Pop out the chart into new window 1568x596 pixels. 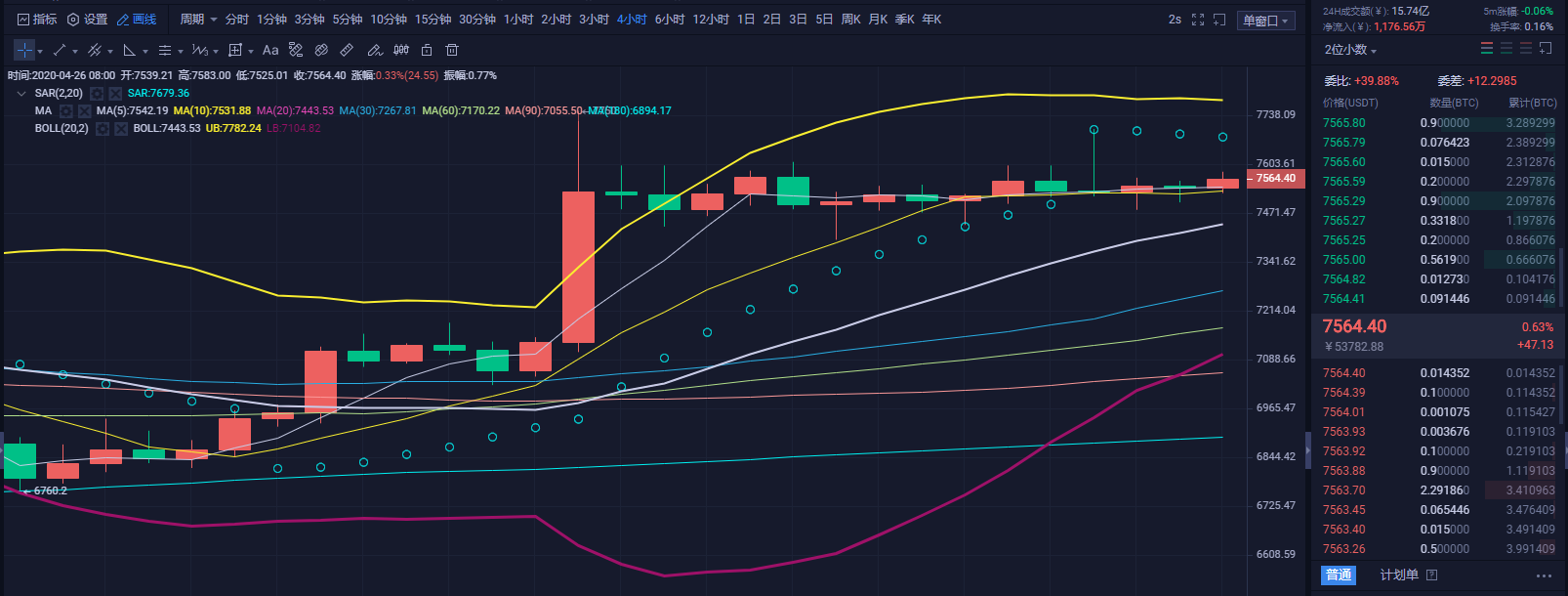(1219, 20)
